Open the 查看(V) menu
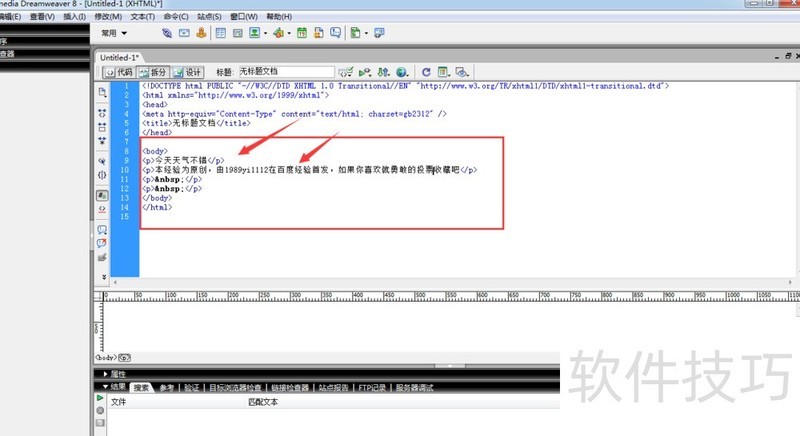The image size is (800, 436). click(42, 17)
